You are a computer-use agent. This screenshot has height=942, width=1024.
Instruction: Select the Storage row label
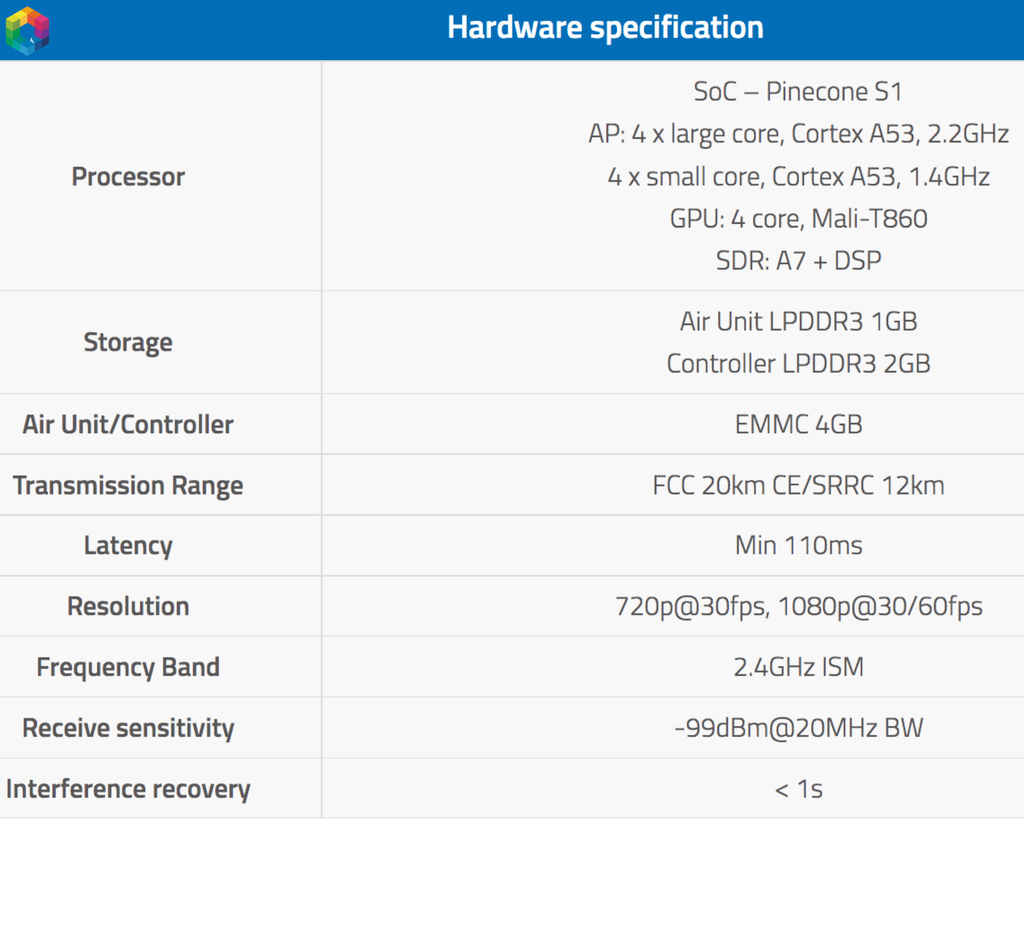coord(128,342)
